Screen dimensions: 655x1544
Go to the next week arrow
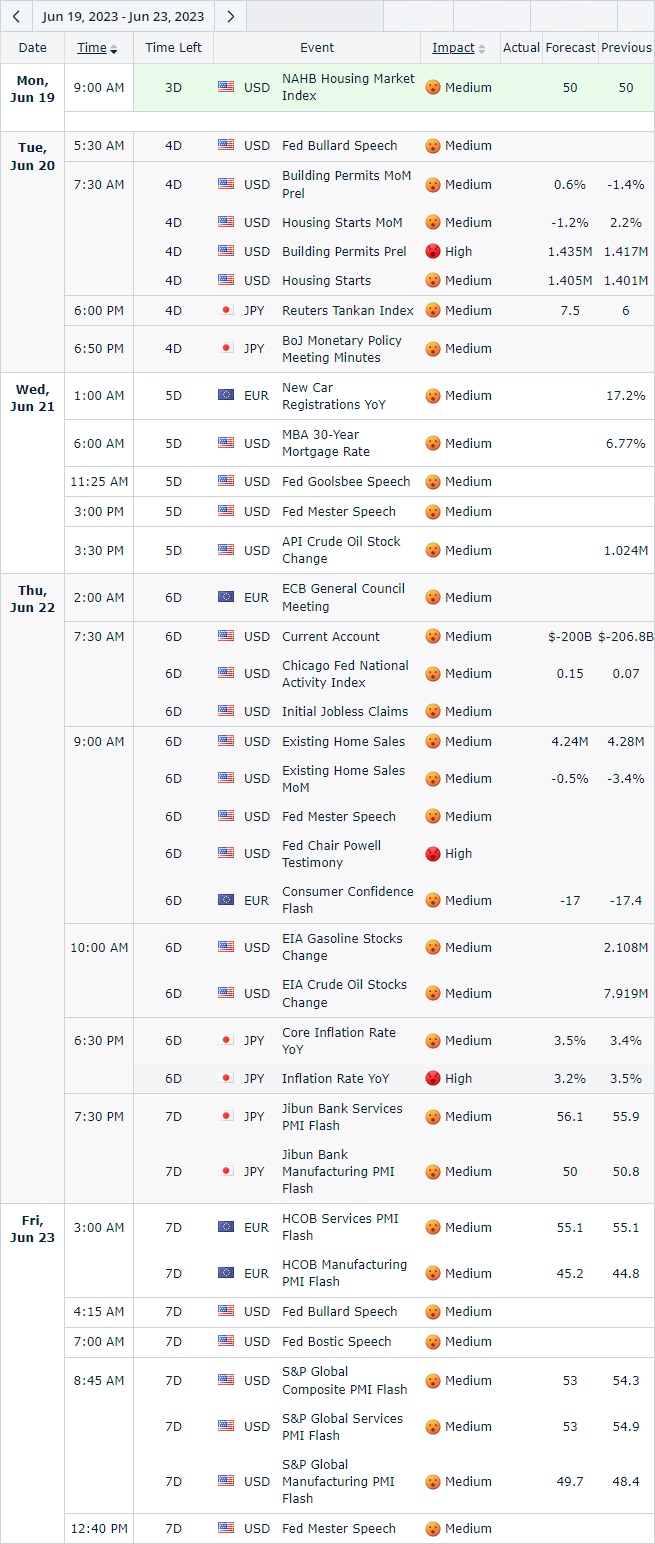coord(231,16)
